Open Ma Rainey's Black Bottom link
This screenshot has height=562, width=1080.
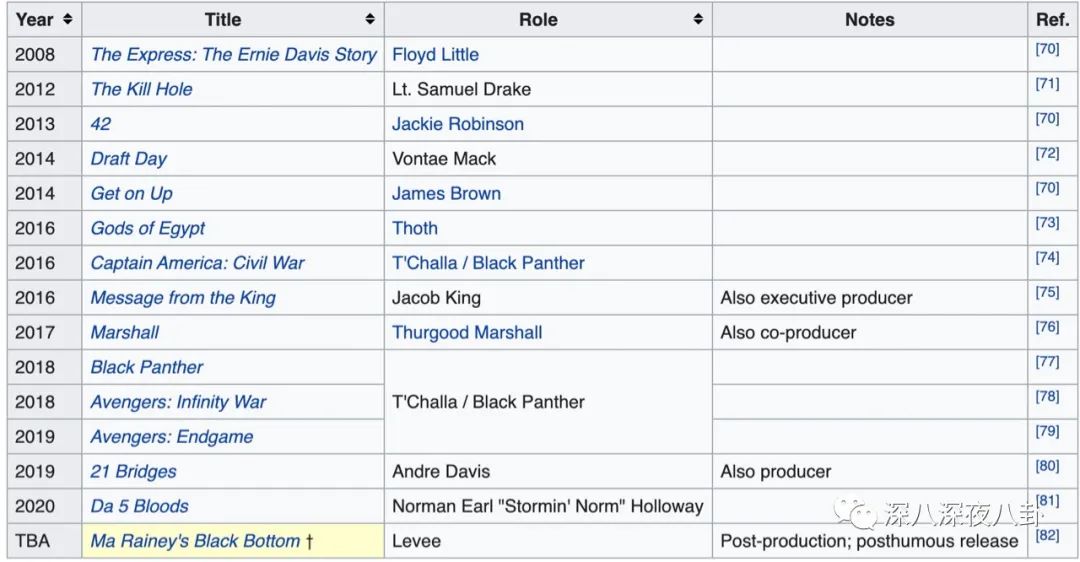(195, 541)
